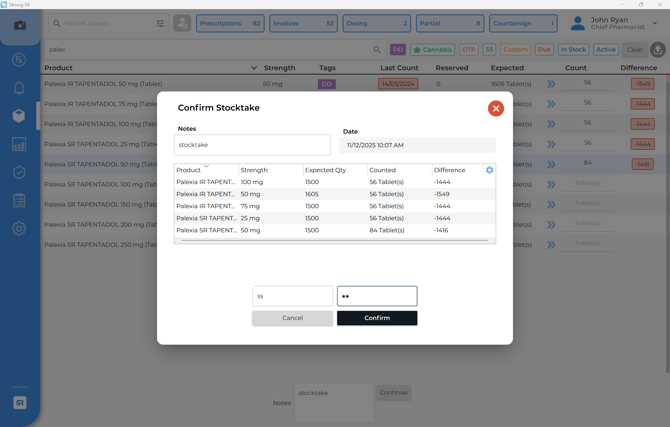Open the Invoices tab
Viewport: 670px width, 427px height.
pyautogui.click(x=303, y=23)
